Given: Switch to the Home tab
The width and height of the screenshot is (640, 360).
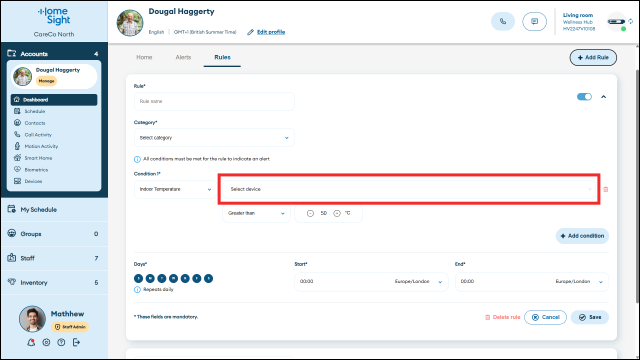Looking at the screenshot, I should point(144,57).
